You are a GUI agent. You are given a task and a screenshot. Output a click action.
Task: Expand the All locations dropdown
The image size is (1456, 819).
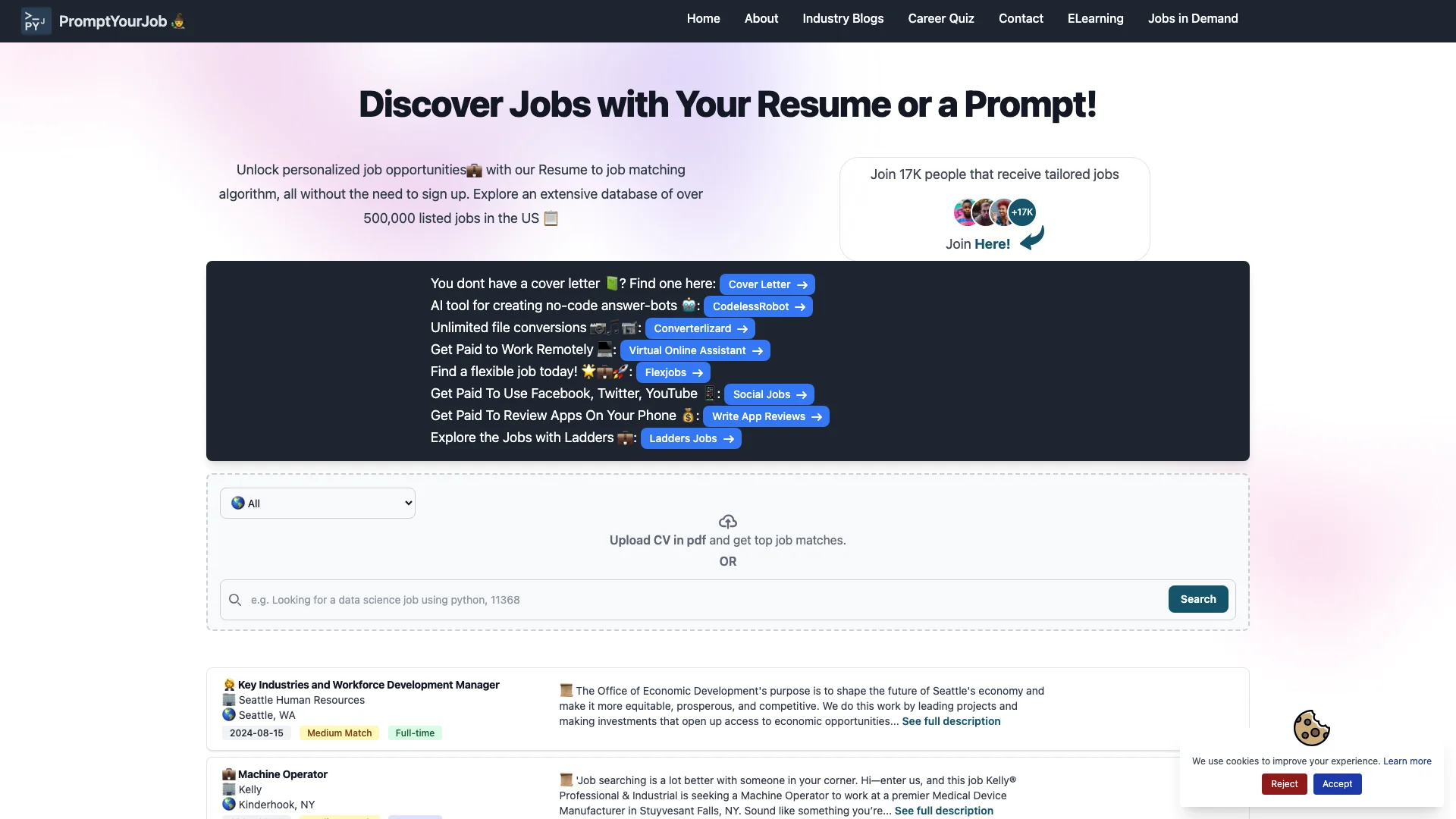click(x=317, y=503)
